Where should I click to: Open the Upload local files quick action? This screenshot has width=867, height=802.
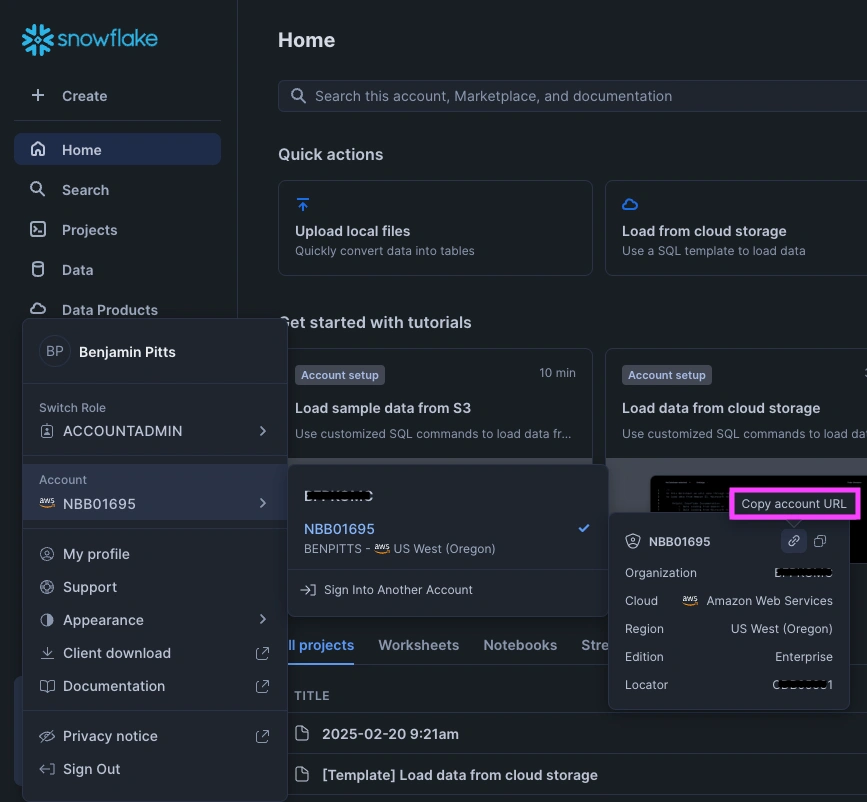tap(435, 228)
